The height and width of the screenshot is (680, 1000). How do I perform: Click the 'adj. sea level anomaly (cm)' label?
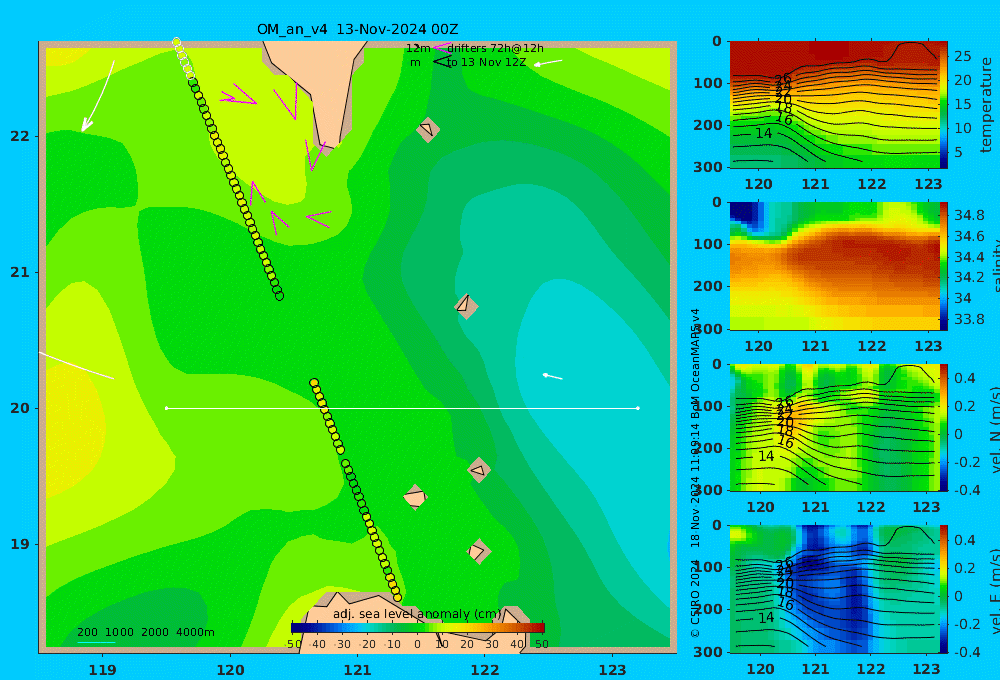[417, 614]
